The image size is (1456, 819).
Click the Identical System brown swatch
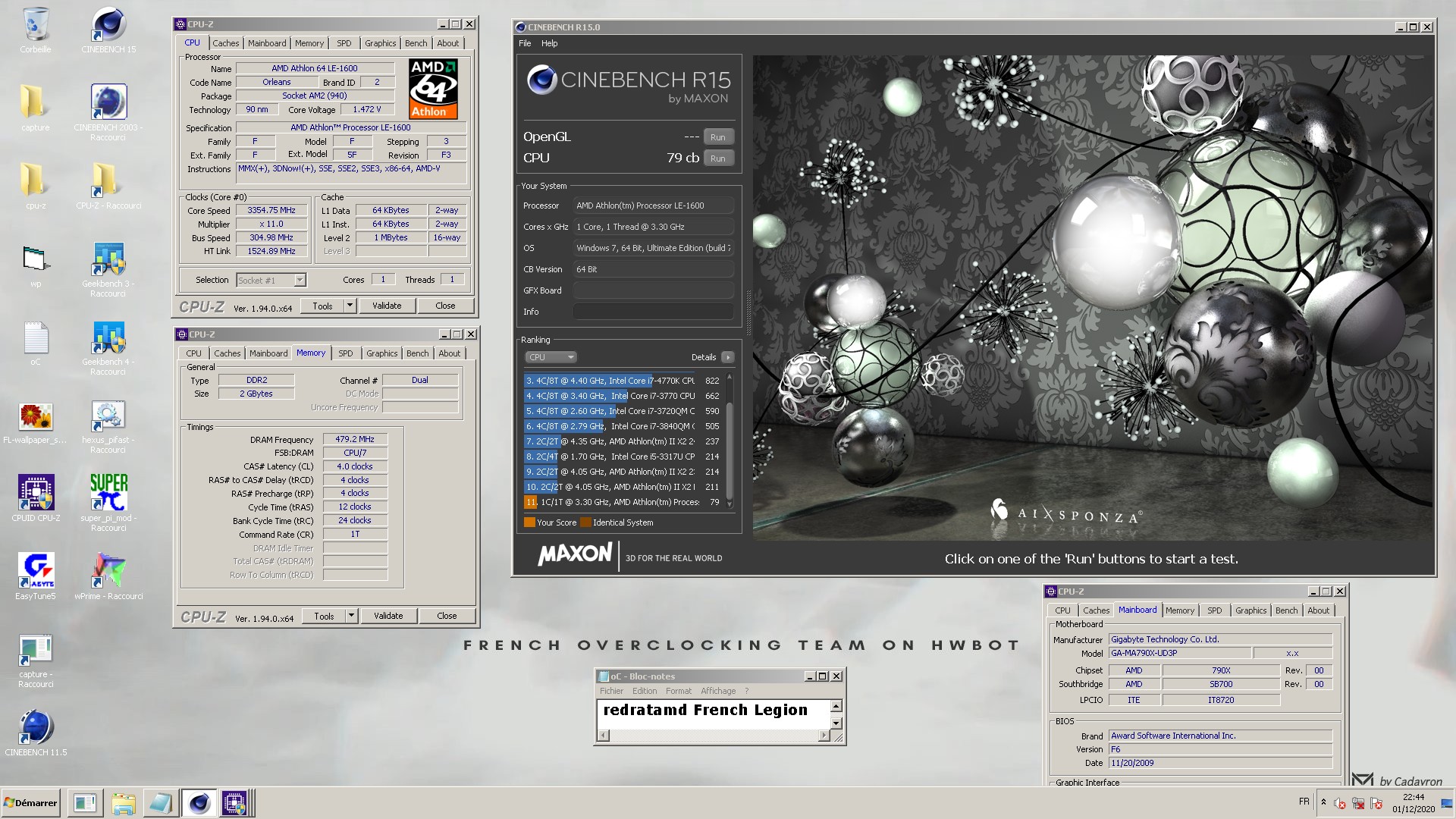point(585,522)
